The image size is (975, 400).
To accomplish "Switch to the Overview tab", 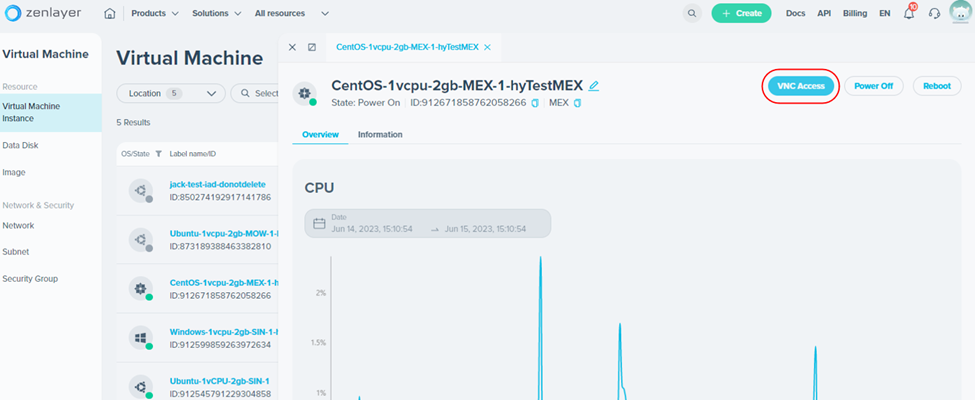I will coord(320,134).
